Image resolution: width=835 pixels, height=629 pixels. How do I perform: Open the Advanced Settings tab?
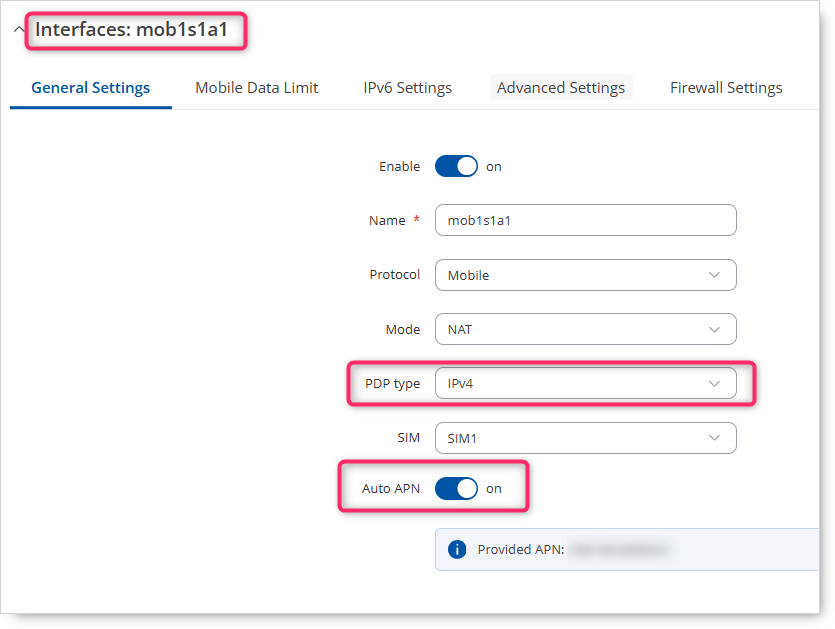coord(561,87)
